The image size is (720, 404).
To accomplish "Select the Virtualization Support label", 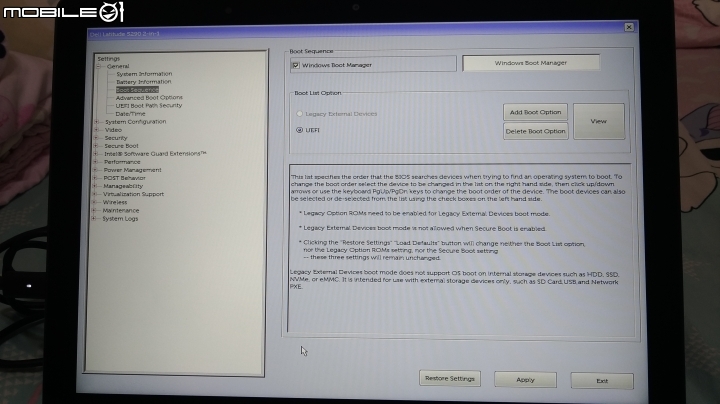I will coord(133,194).
